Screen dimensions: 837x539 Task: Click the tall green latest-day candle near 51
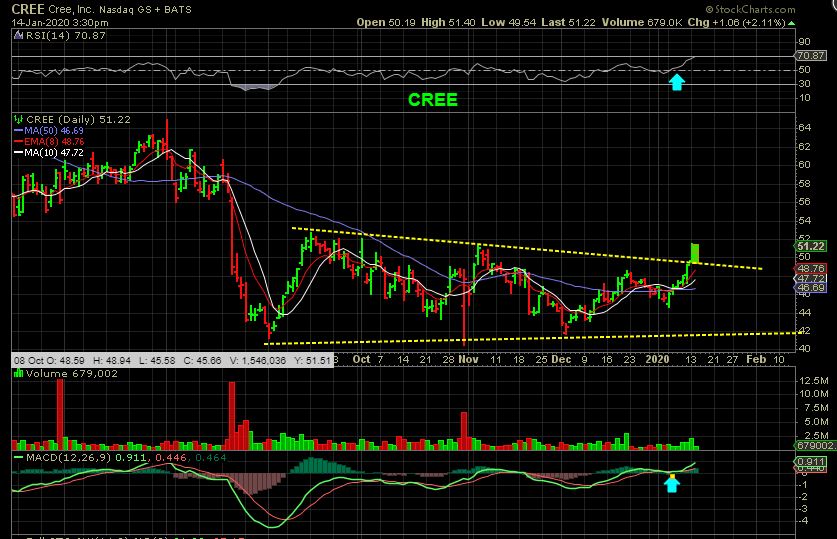pos(695,253)
